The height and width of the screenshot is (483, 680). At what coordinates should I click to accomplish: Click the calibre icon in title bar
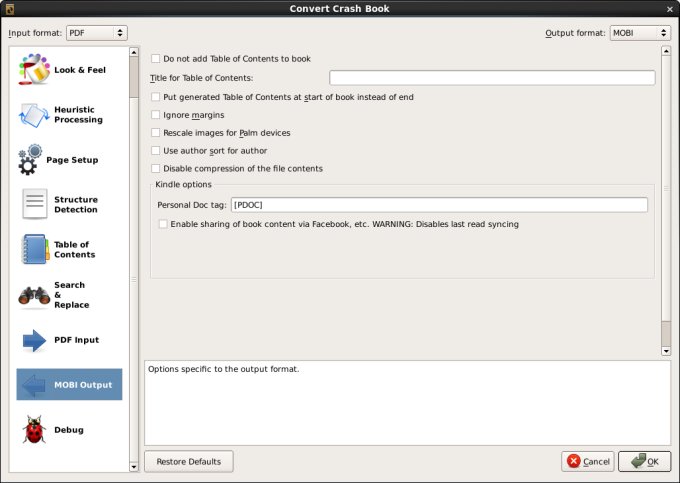(x=10, y=9)
